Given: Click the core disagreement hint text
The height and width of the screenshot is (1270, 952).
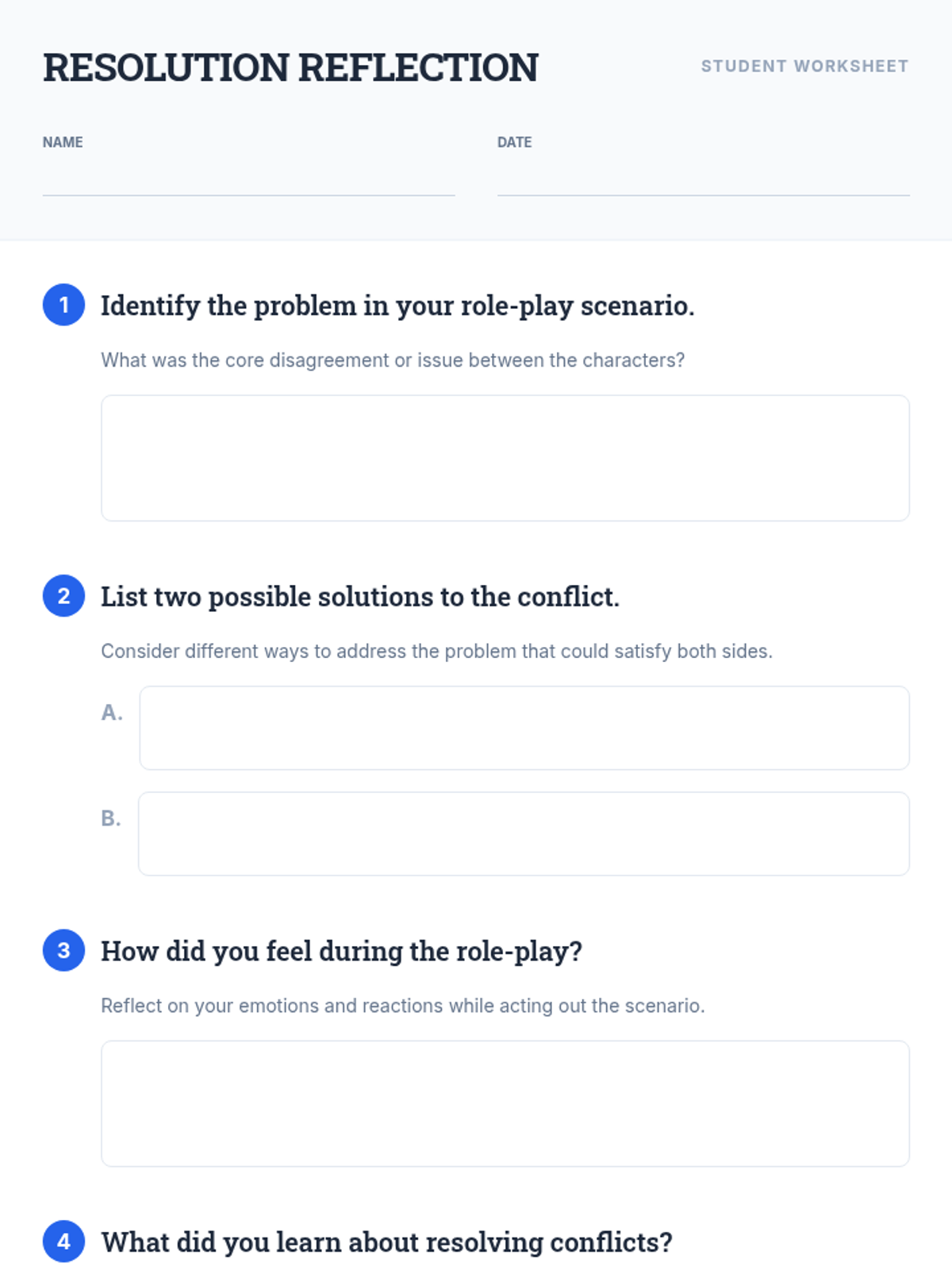Looking at the screenshot, I should [393, 360].
